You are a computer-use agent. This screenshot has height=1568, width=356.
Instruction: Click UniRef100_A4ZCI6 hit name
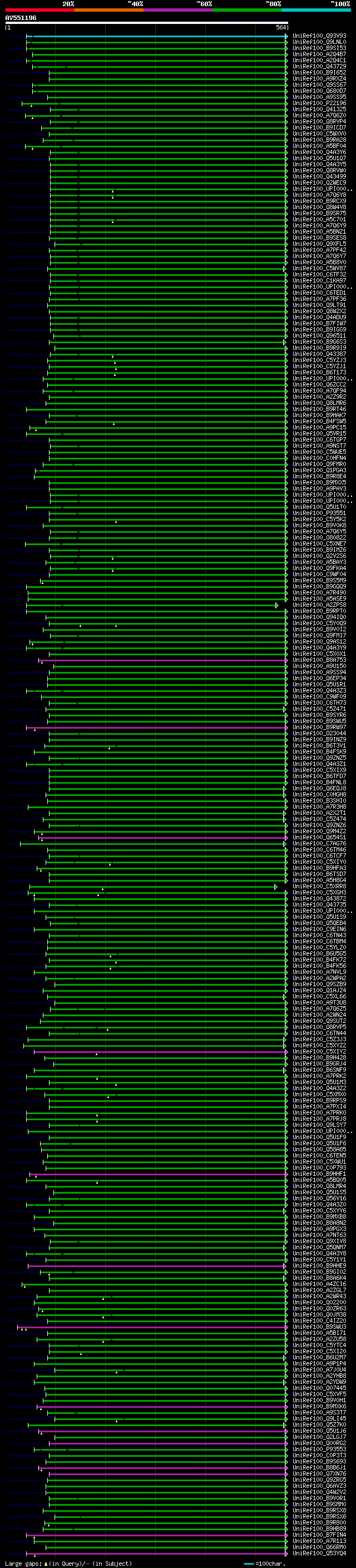(319, 1284)
